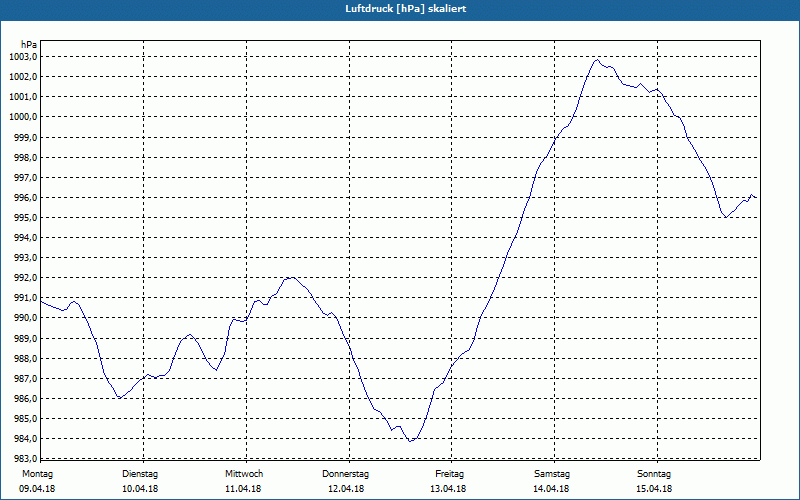
Task: Click the date 11.04.18
Action: point(243,489)
